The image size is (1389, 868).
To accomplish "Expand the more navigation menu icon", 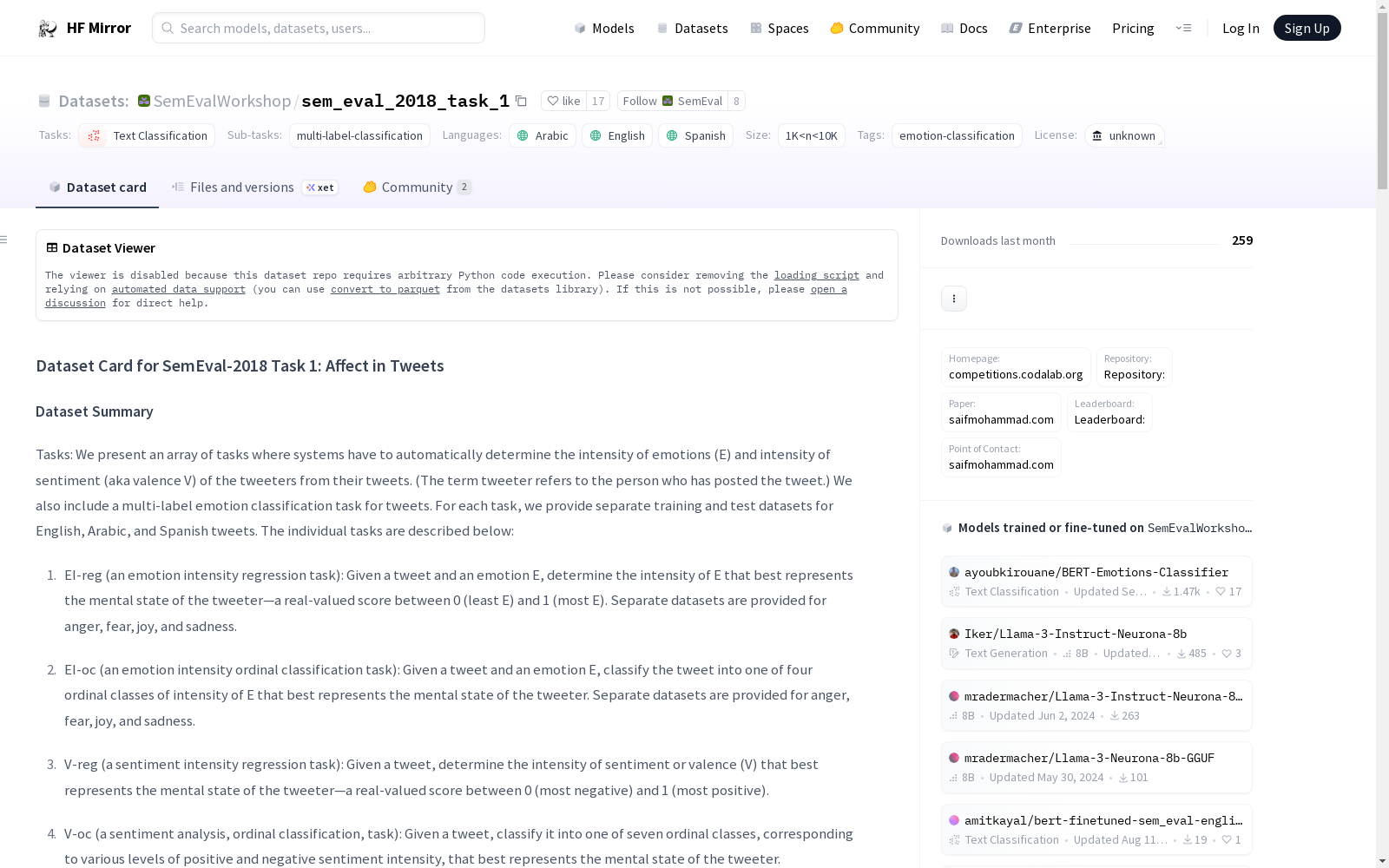I will tap(1183, 28).
